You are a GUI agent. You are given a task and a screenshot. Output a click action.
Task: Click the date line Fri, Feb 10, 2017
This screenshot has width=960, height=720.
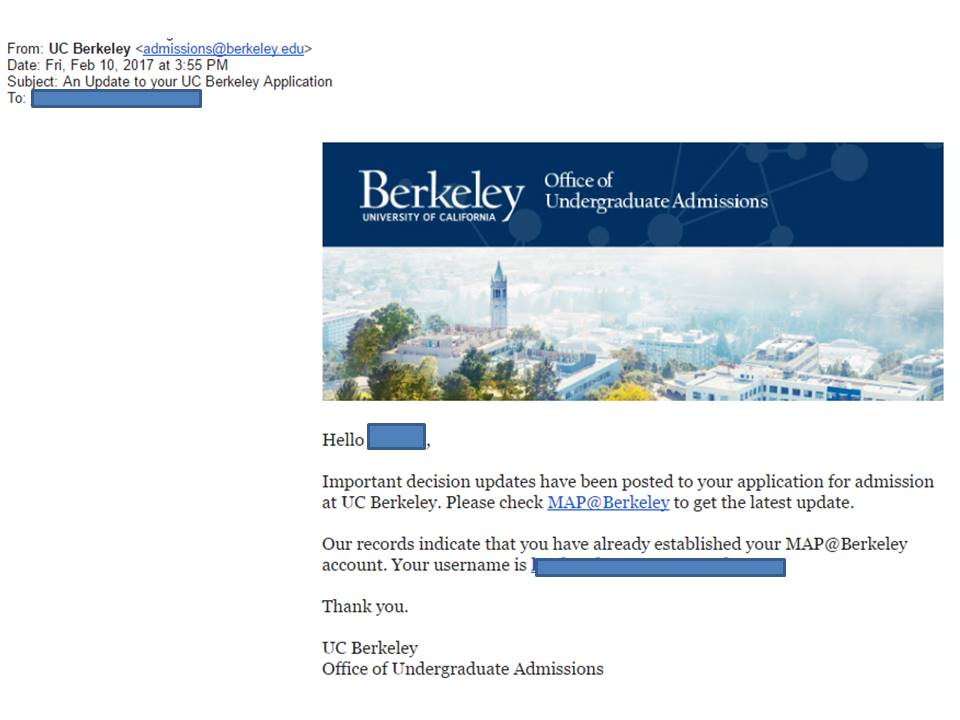coord(118,65)
